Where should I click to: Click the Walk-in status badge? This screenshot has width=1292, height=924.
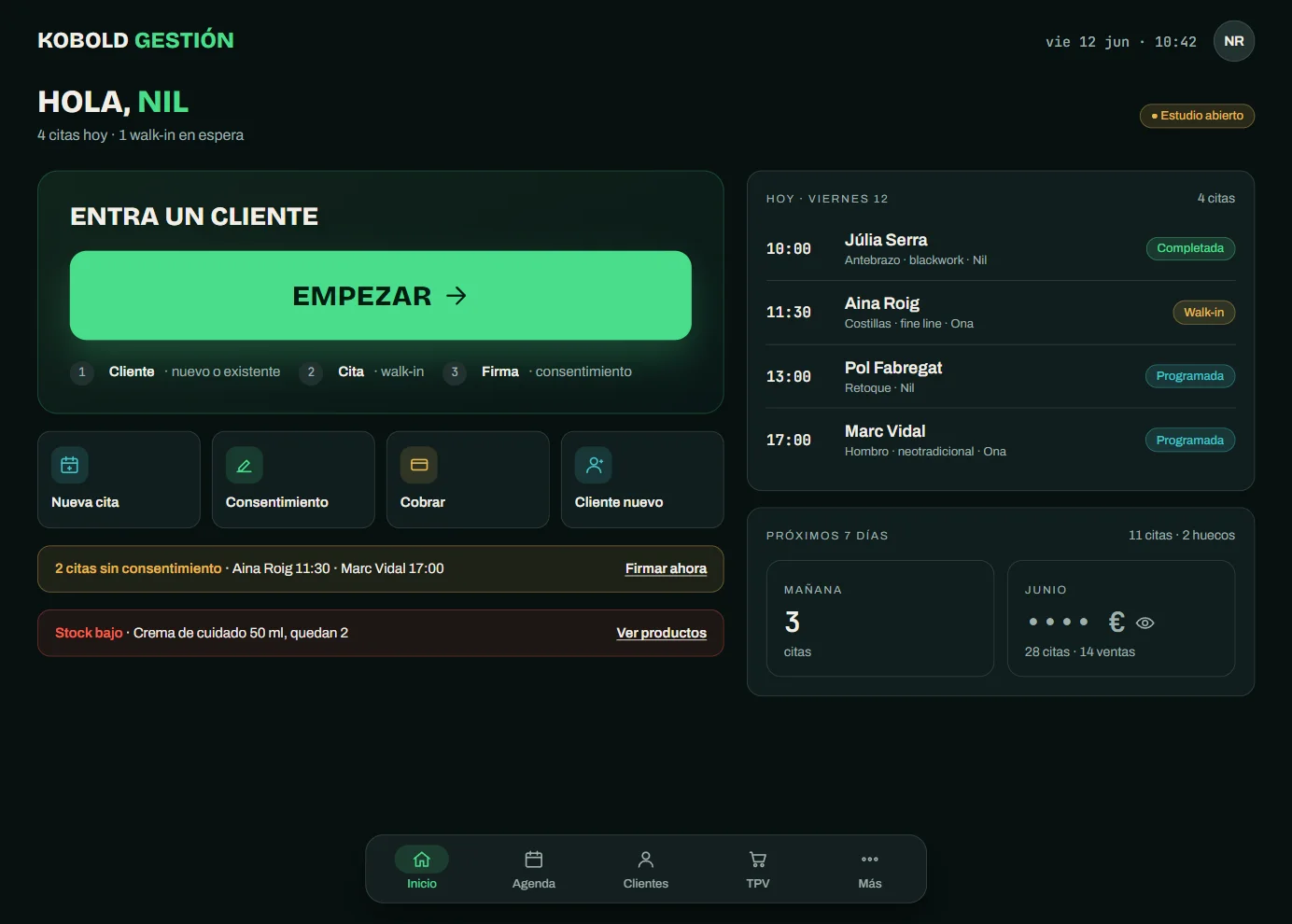point(1204,313)
